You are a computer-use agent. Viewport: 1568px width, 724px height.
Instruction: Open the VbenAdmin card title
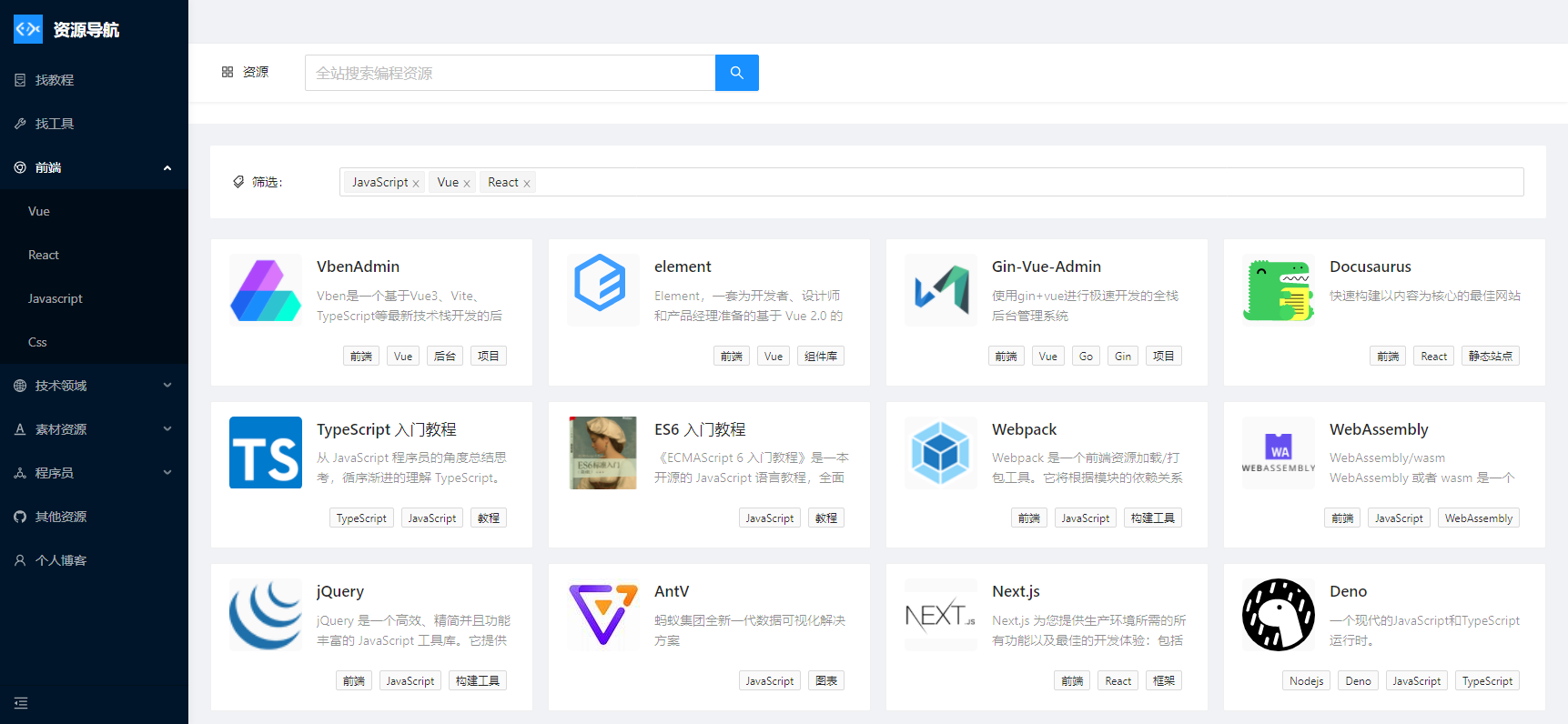coord(358,266)
